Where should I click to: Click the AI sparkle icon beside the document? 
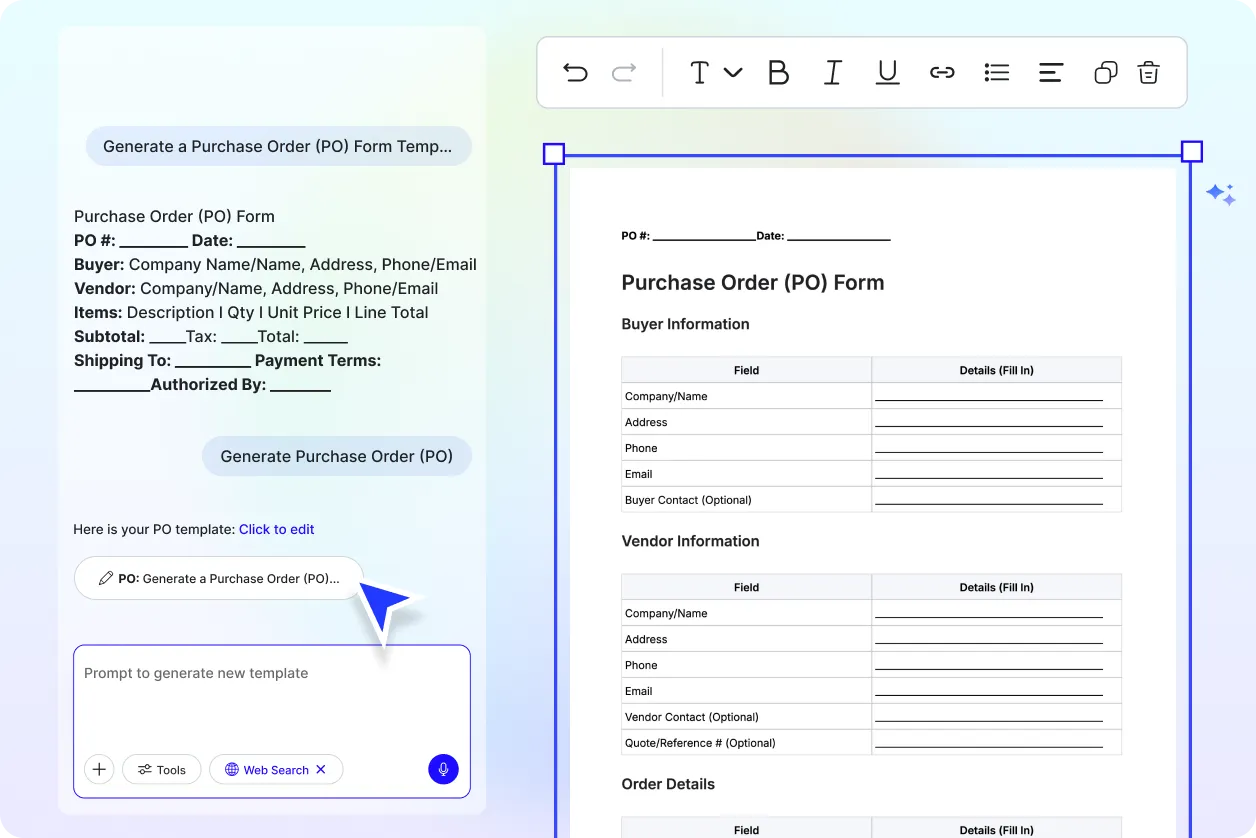pos(1220,194)
